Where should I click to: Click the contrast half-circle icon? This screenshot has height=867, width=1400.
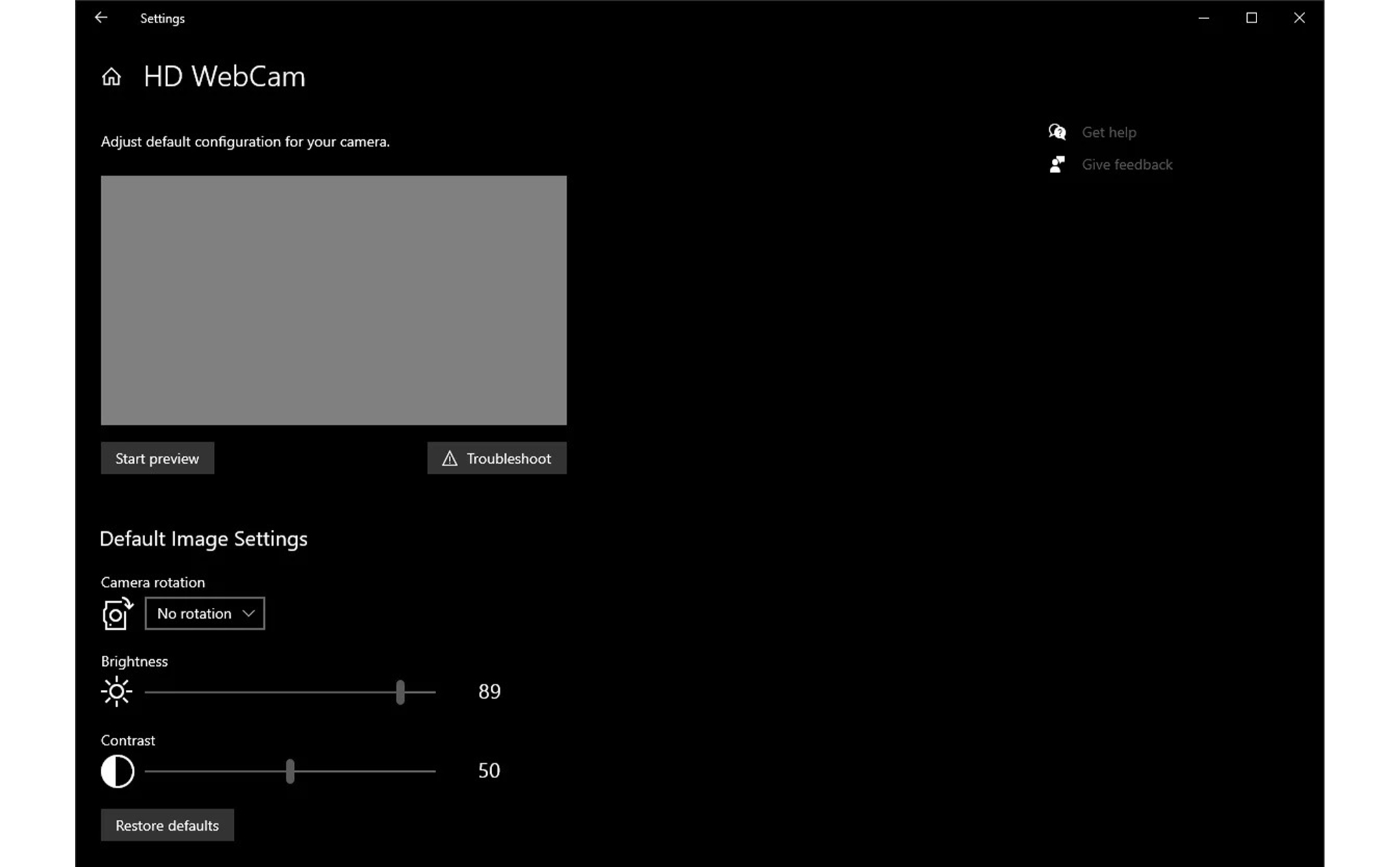(x=118, y=771)
